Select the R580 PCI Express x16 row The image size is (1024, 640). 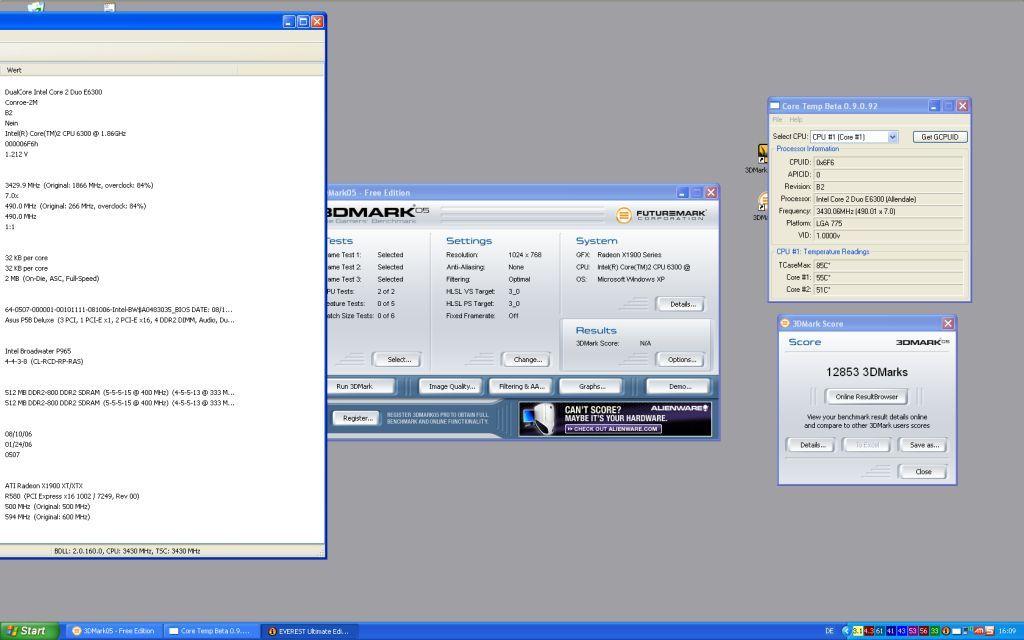coord(72,496)
